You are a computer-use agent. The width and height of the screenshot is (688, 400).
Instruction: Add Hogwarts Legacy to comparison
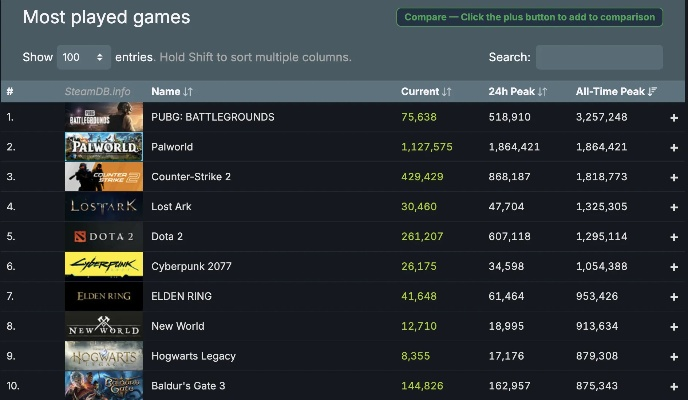point(674,356)
